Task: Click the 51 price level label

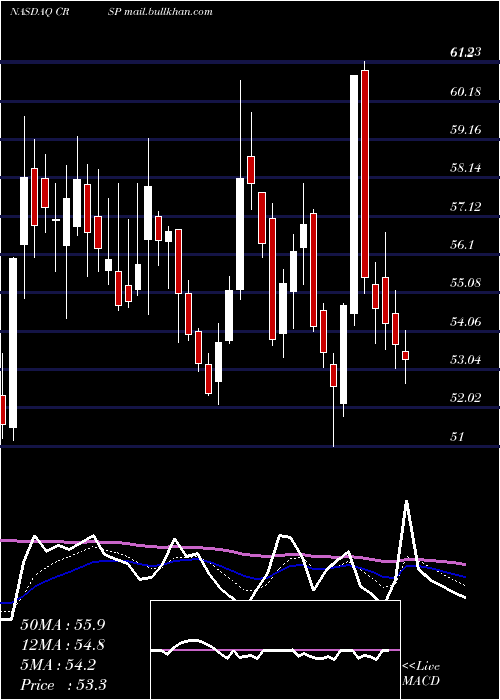Action: [x=457, y=436]
